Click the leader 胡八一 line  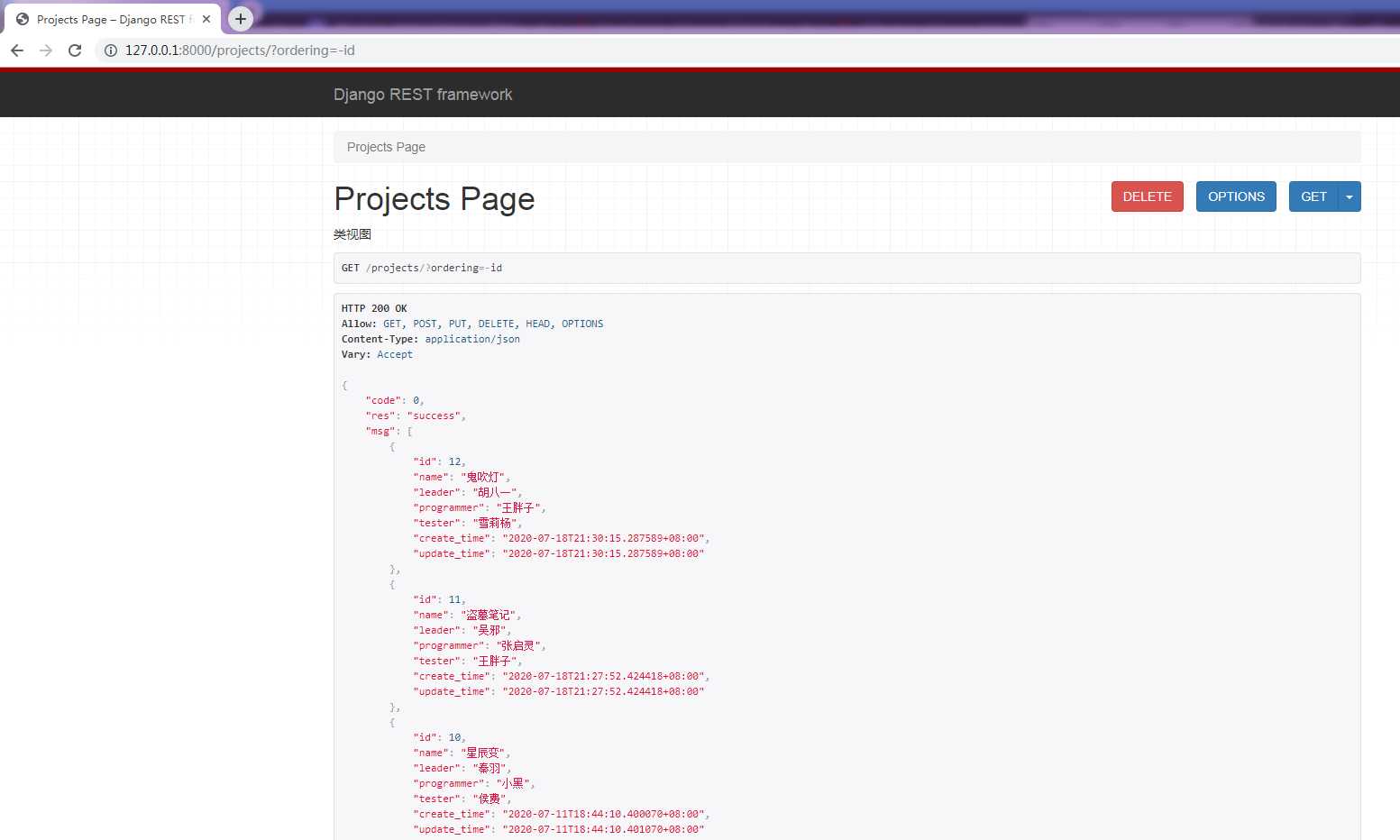point(468,492)
